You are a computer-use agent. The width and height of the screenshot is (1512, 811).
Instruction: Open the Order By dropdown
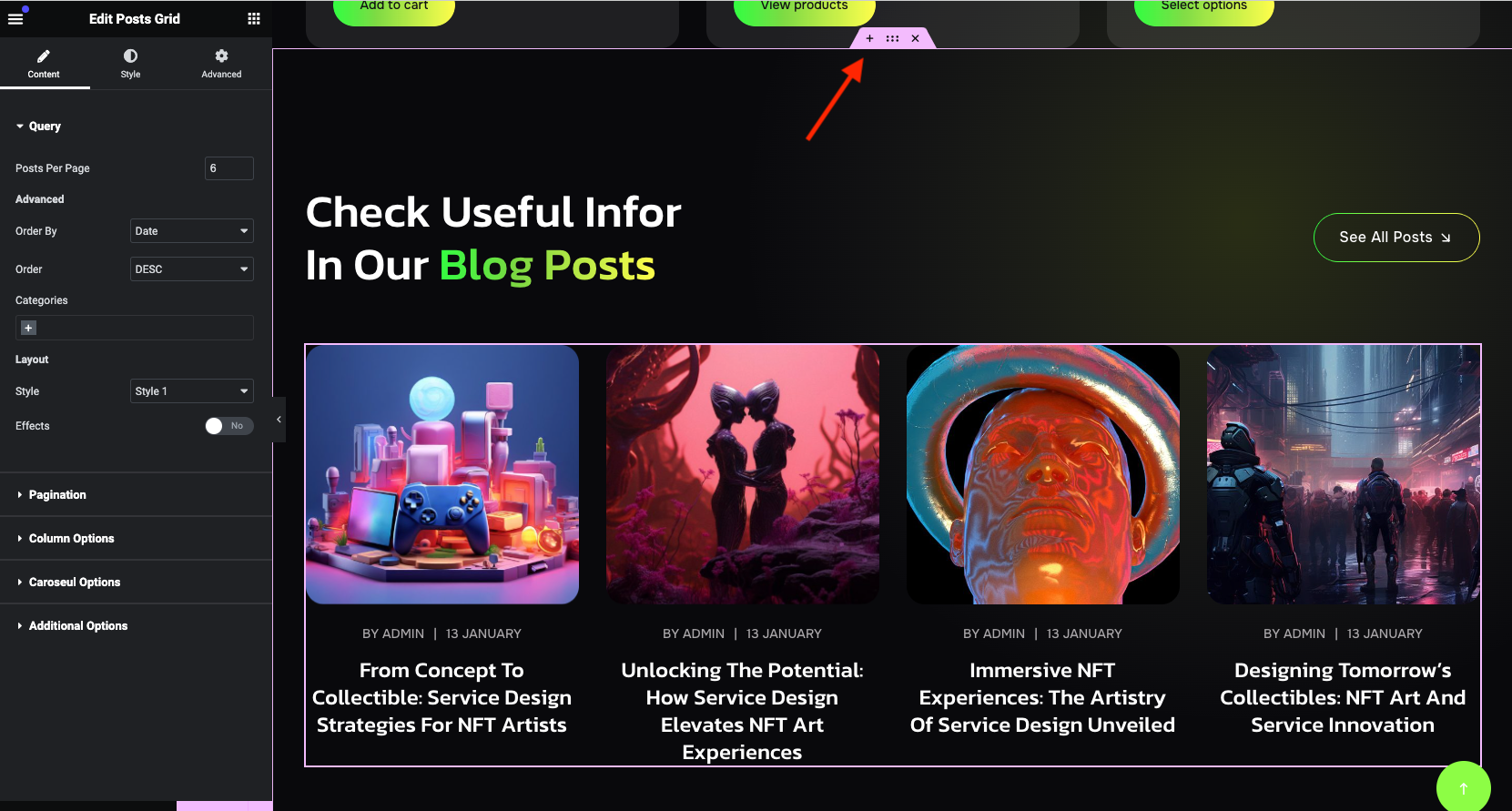(x=191, y=231)
